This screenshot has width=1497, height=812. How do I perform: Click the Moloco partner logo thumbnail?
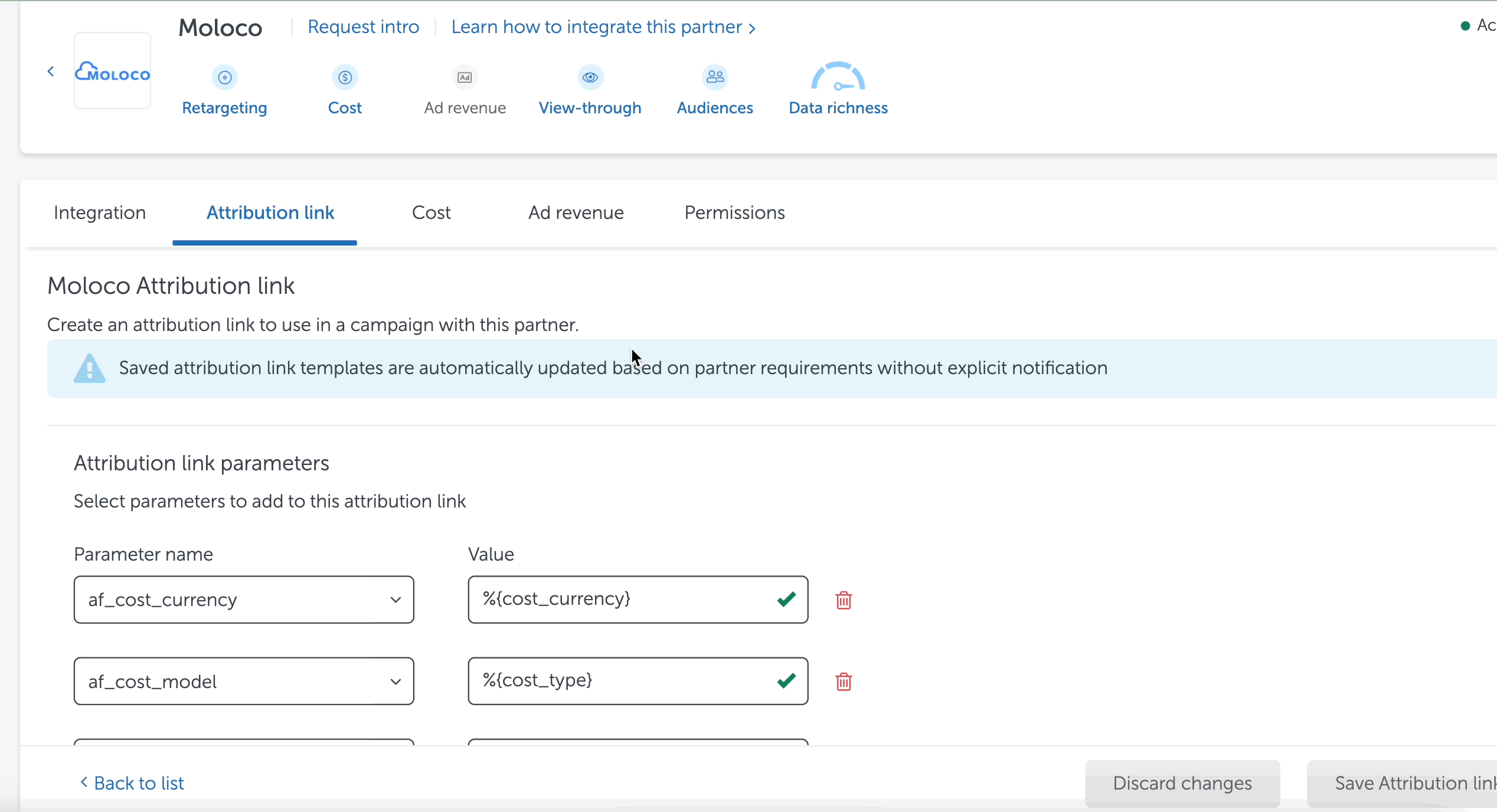click(x=112, y=71)
